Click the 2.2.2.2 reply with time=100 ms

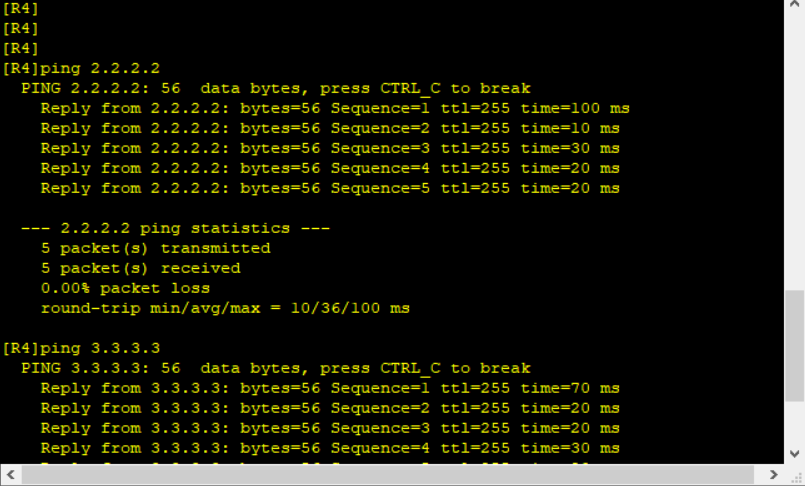[335, 108]
